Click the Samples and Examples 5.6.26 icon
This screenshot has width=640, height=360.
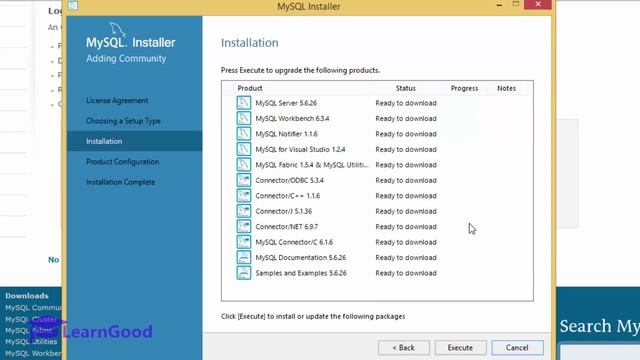[244, 273]
